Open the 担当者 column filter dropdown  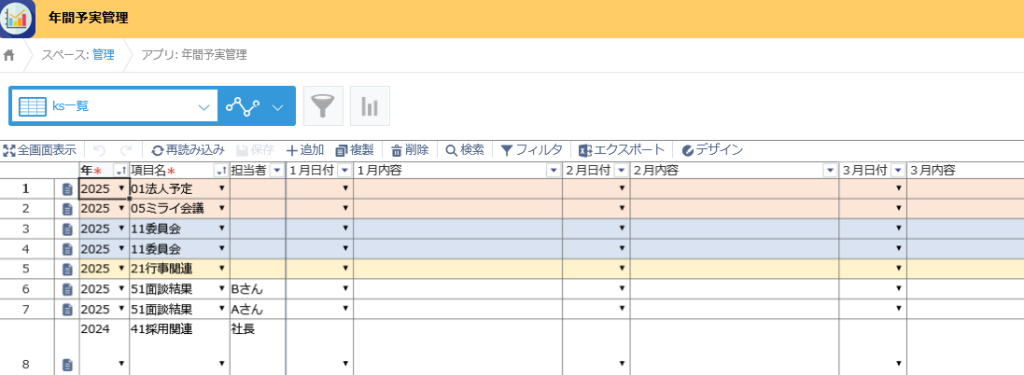tap(277, 171)
